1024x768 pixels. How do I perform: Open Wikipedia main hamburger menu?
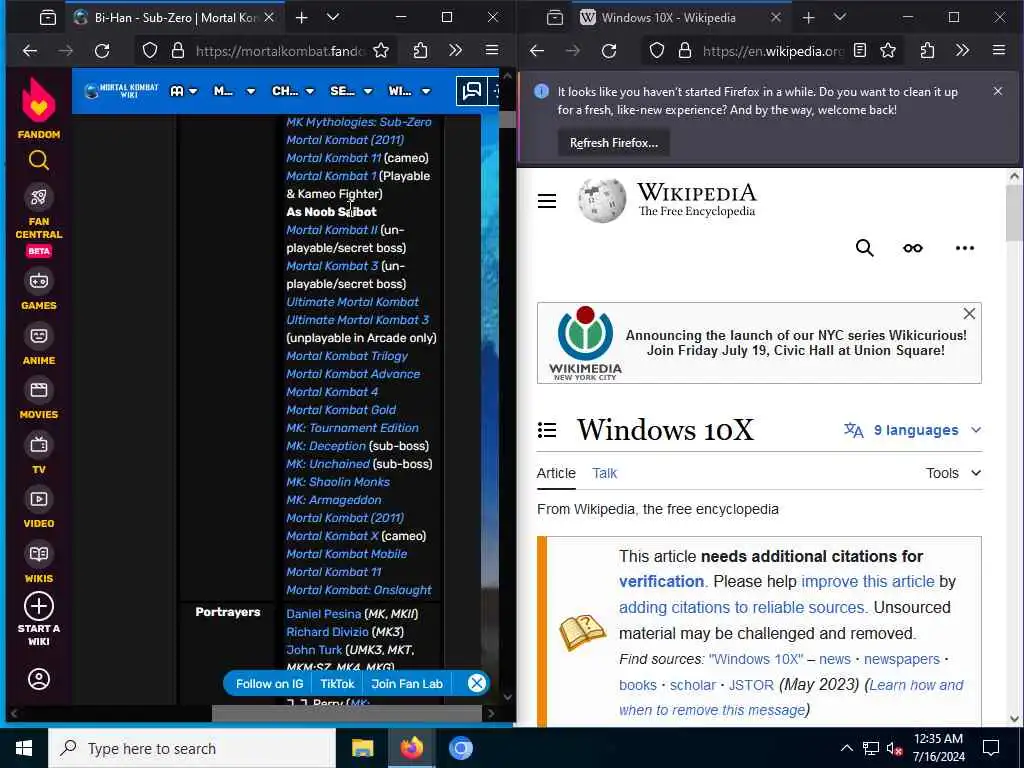coord(547,201)
